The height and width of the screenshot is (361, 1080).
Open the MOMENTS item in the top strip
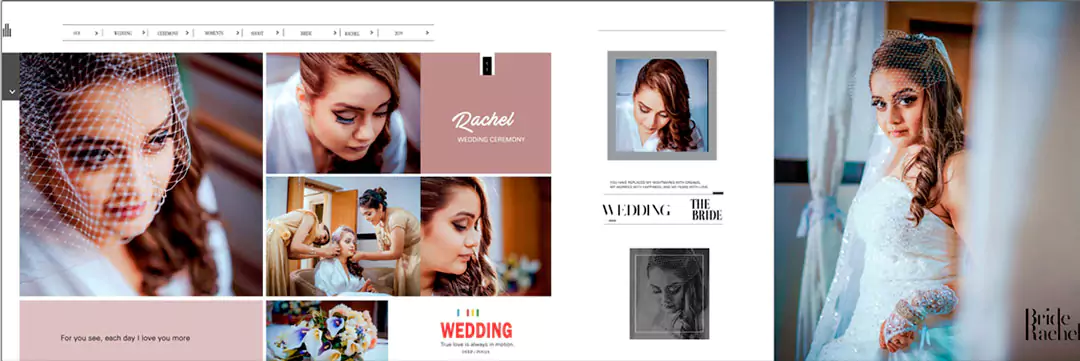point(214,32)
